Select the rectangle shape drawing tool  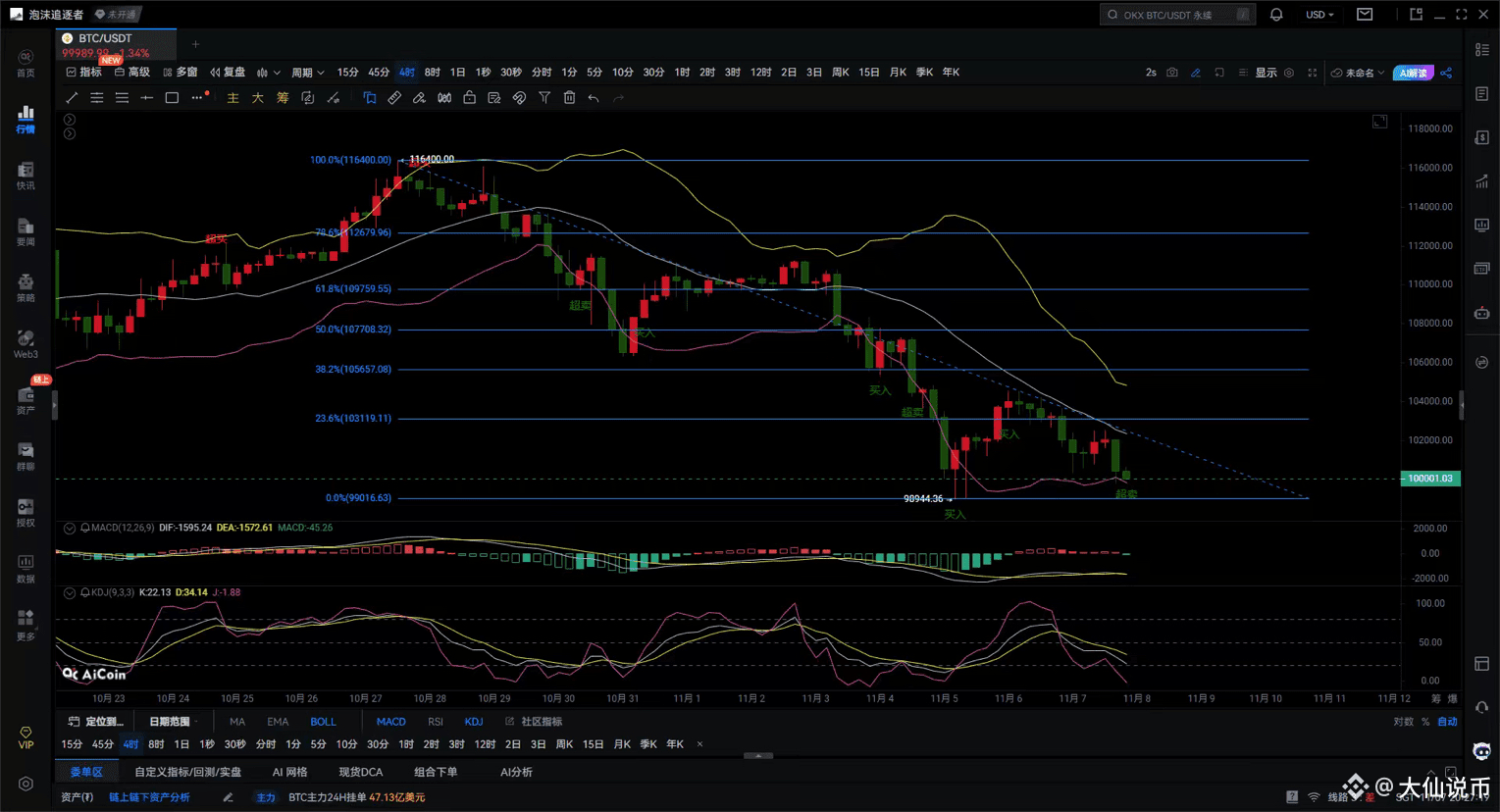(x=172, y=98)
